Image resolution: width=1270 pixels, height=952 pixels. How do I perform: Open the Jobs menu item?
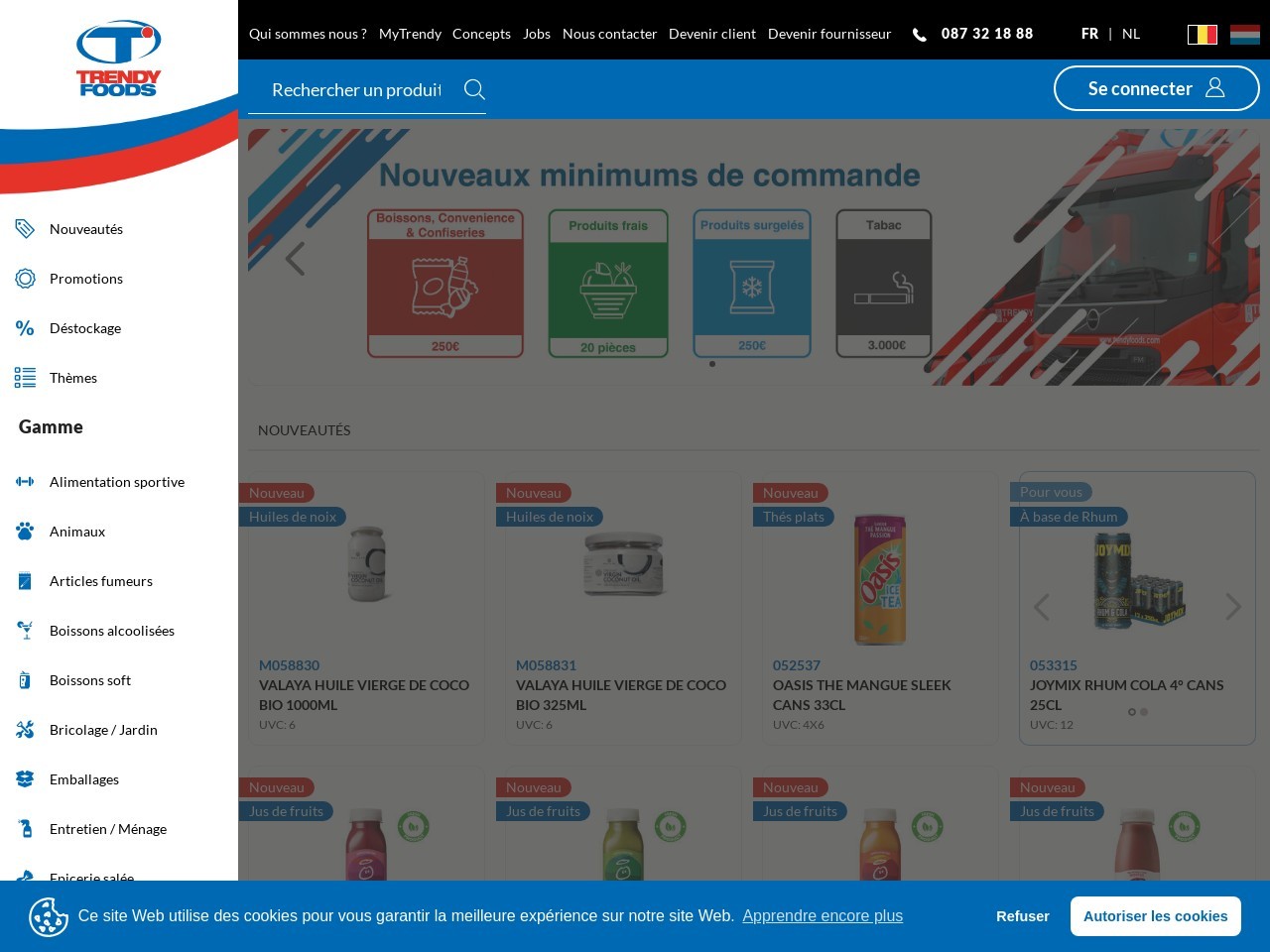tap(537, 34)
